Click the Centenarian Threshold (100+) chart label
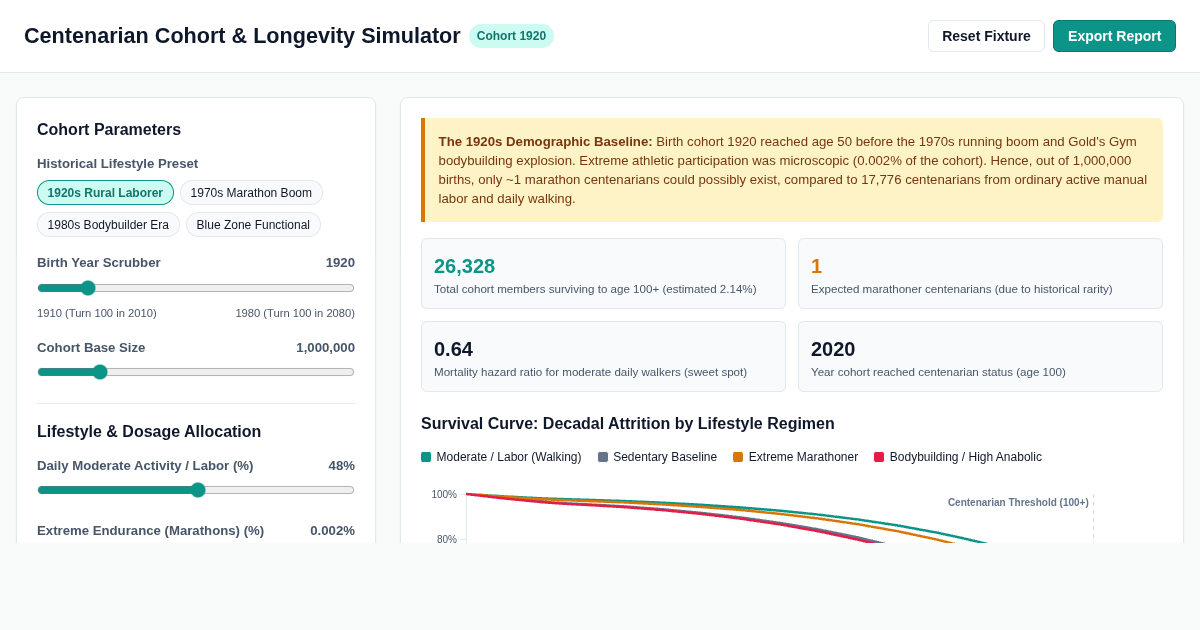 point(1018,503)
